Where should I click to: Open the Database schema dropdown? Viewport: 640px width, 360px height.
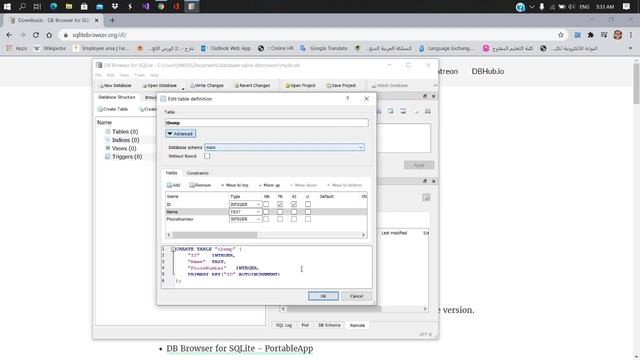tap(284, 147)
